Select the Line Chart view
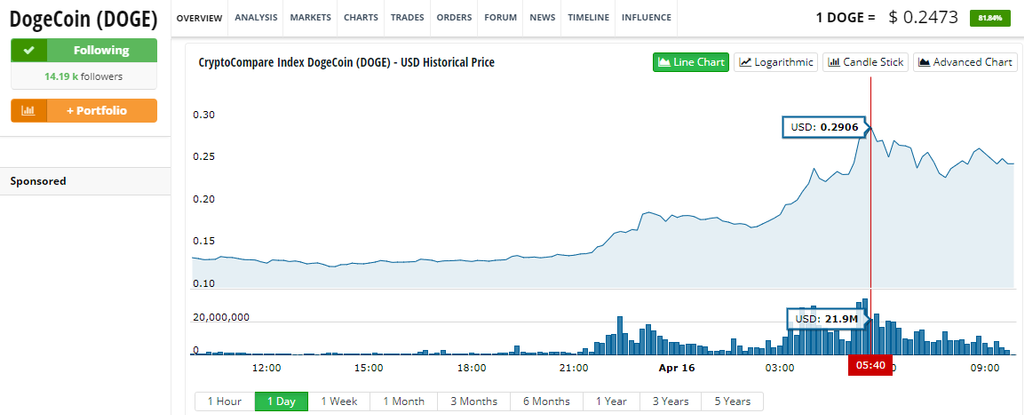 (x=691, y=62)
